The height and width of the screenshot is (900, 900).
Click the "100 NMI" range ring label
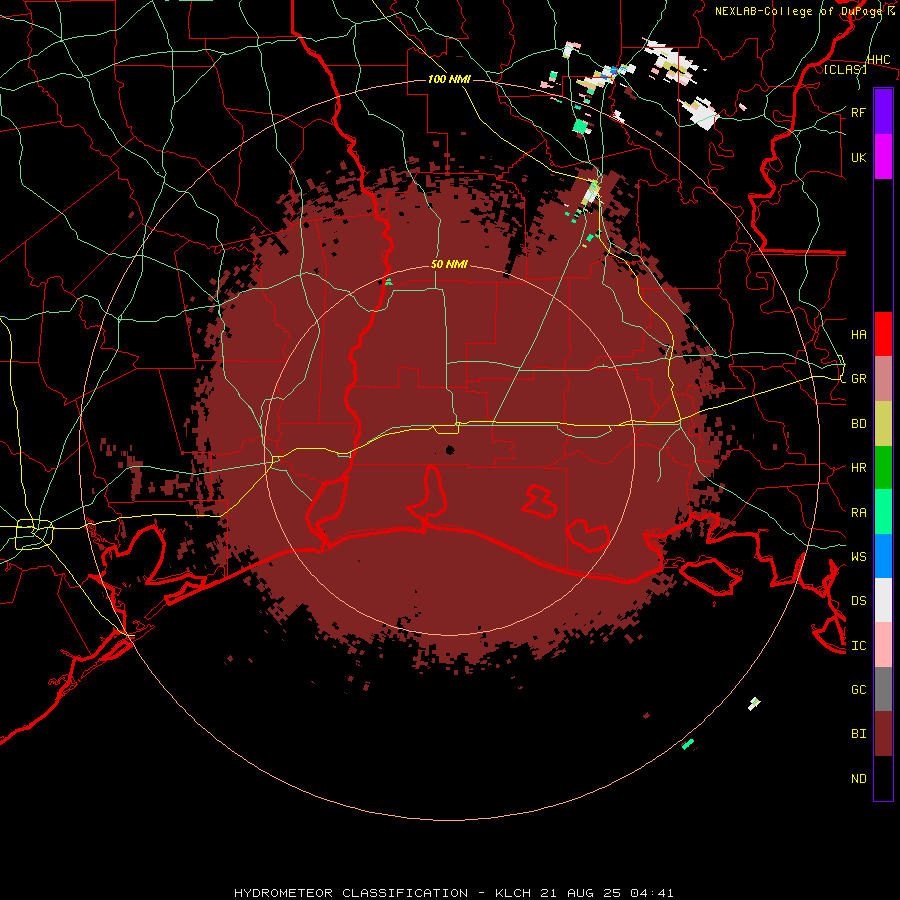click(449, 79)
